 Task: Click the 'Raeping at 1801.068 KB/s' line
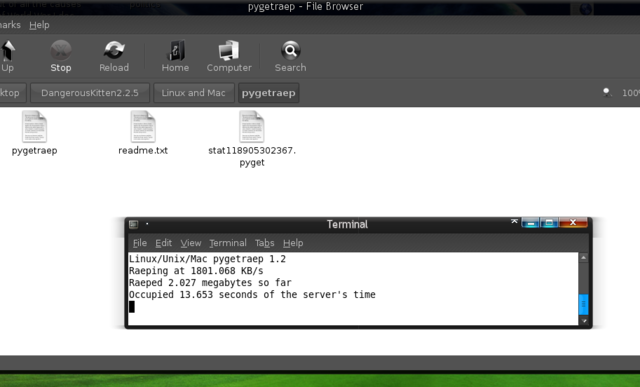pos(196,271)
